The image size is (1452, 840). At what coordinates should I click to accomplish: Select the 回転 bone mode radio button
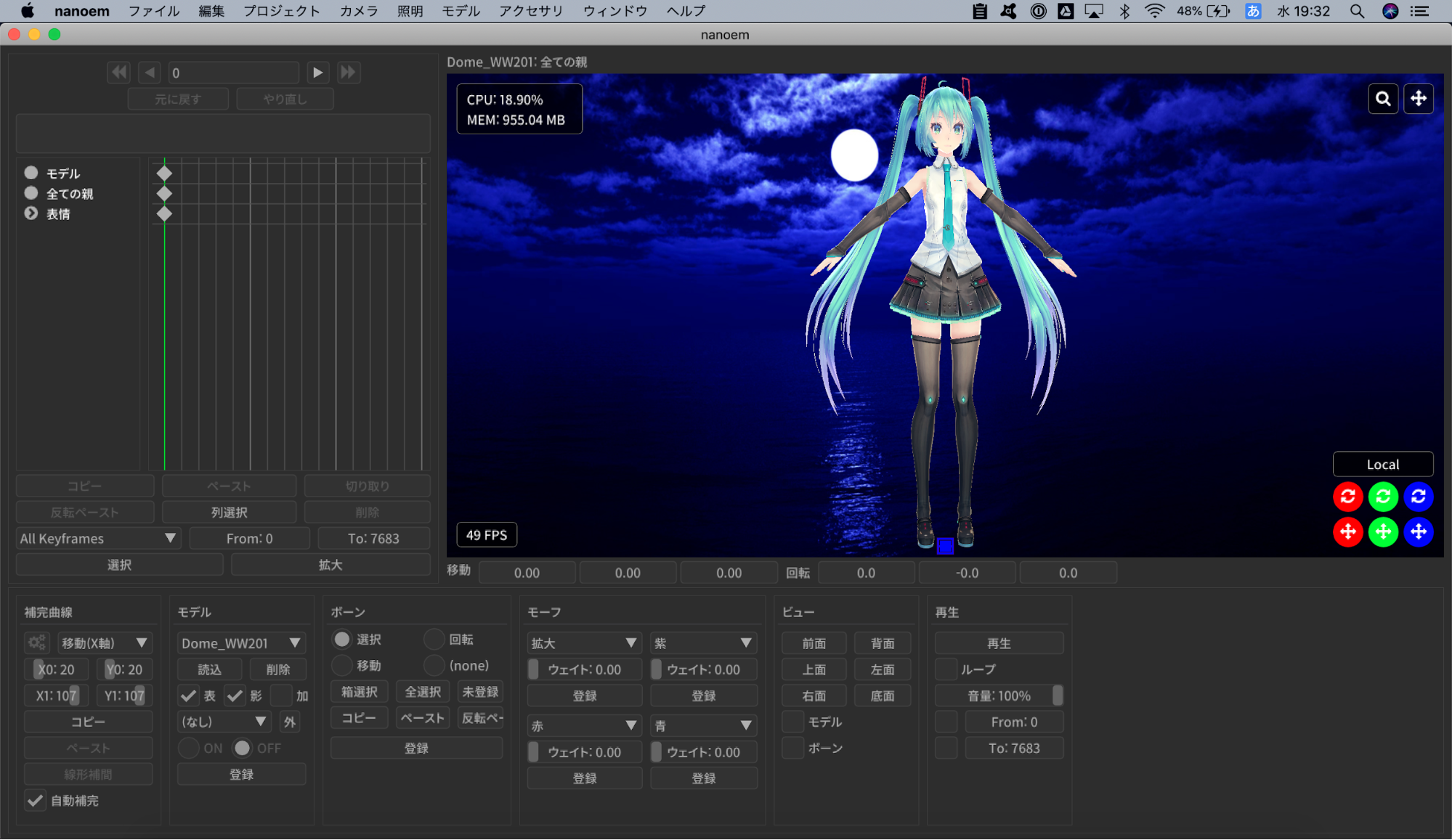click(x=434, y=640)
